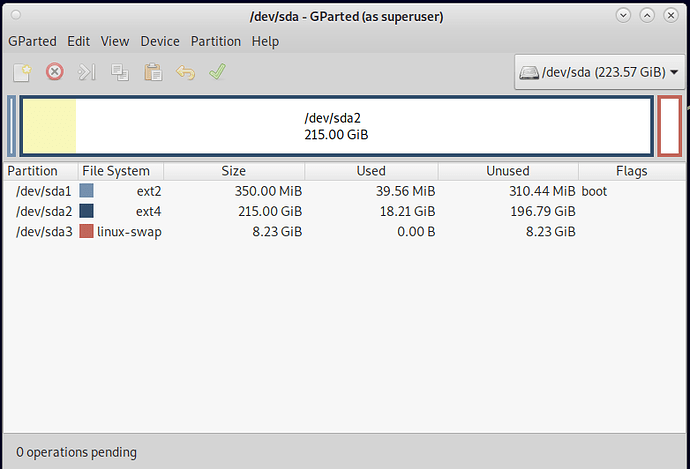
Task: Click the 0 operations pending status text
Action: 76,452
